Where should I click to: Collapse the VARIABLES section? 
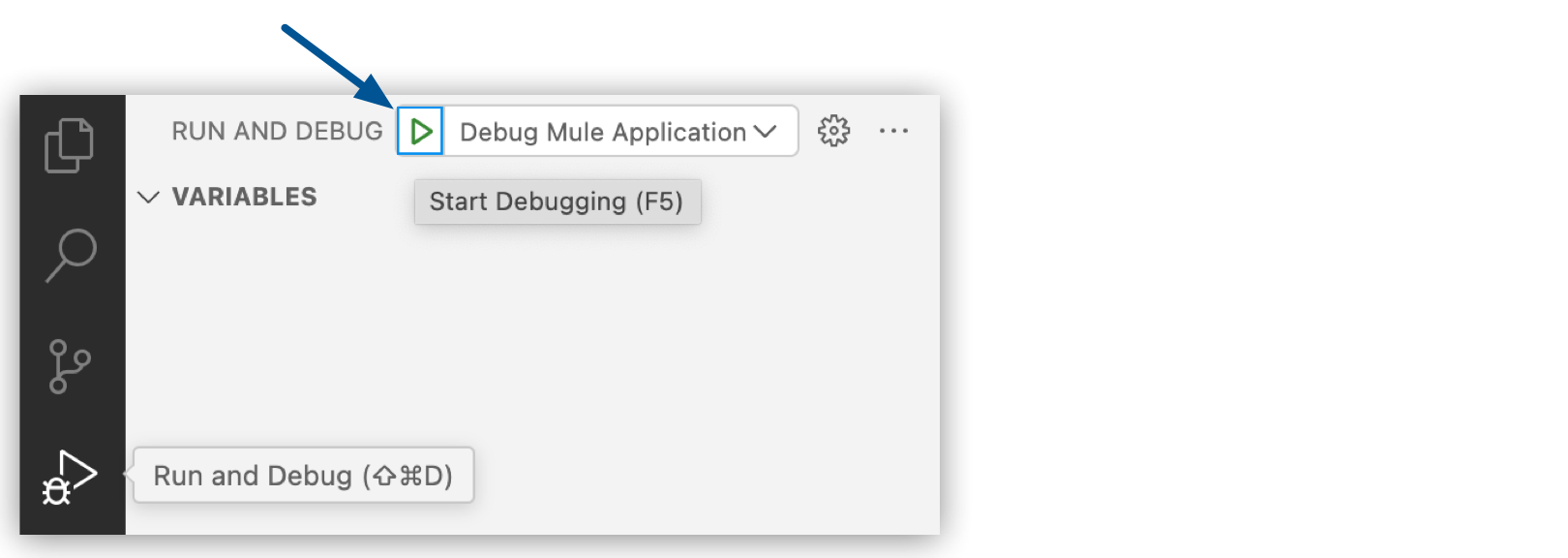pos(149,197)
